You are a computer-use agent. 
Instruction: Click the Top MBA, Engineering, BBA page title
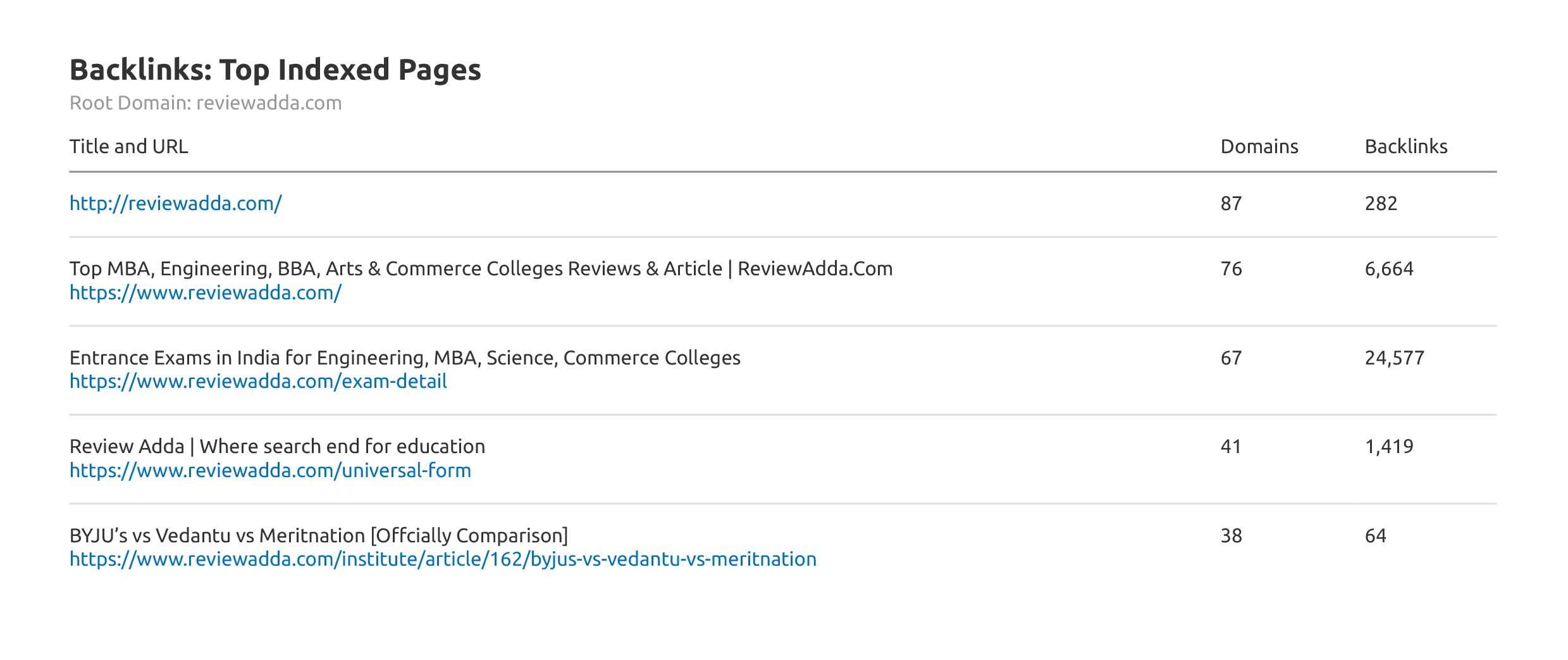[481, 269]
